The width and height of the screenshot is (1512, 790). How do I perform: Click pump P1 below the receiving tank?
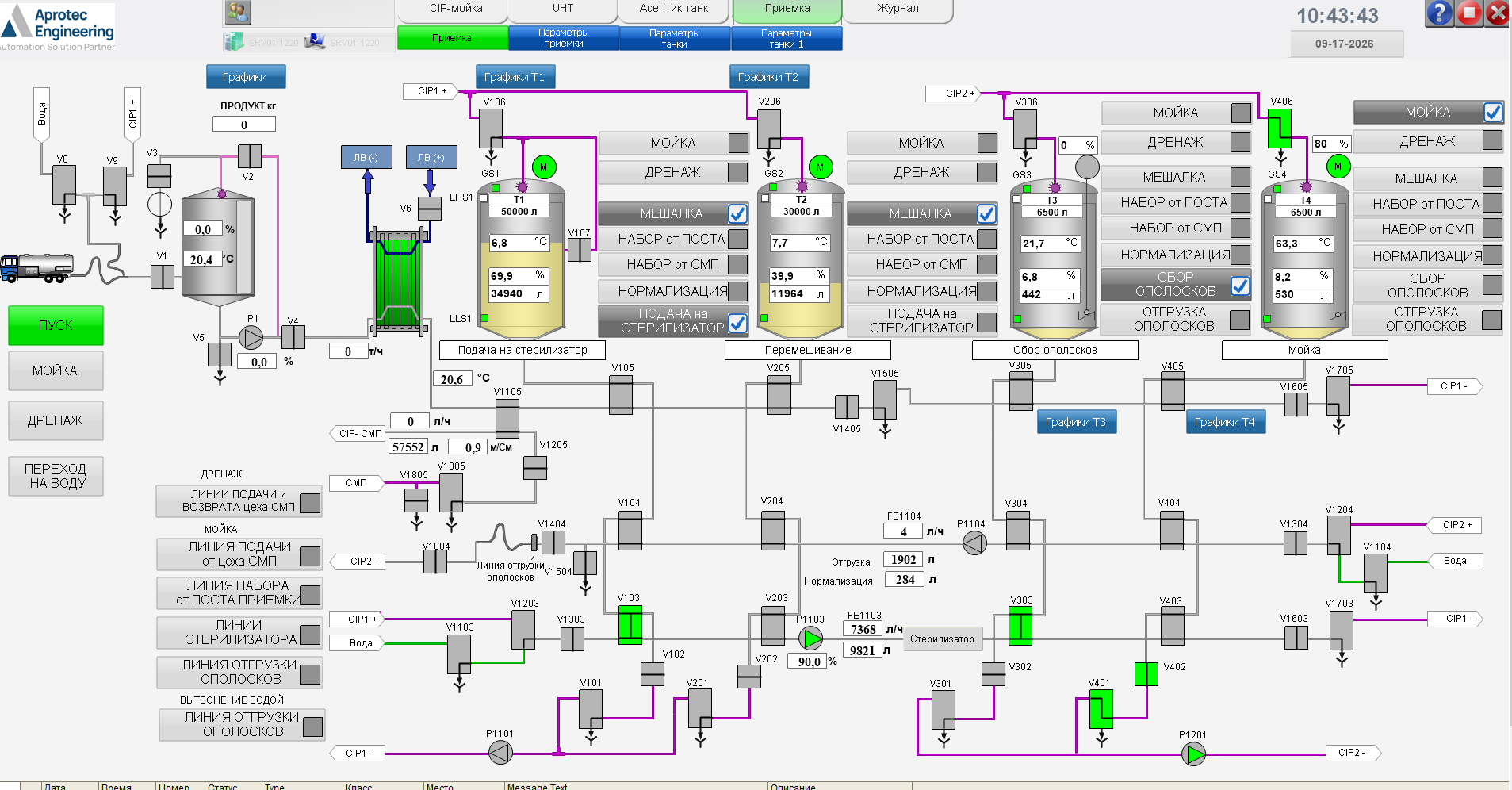[x=251, y=338]
